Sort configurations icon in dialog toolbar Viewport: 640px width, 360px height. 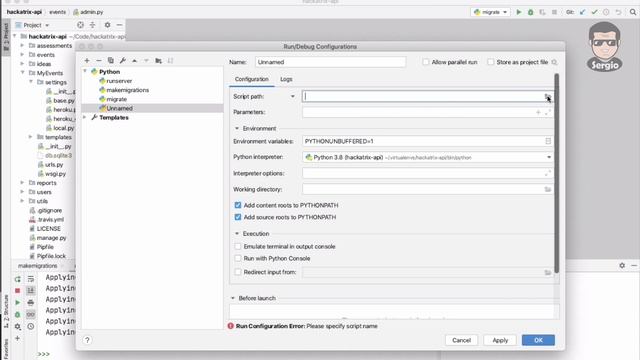pyautogui.click(x=170, y=60)
